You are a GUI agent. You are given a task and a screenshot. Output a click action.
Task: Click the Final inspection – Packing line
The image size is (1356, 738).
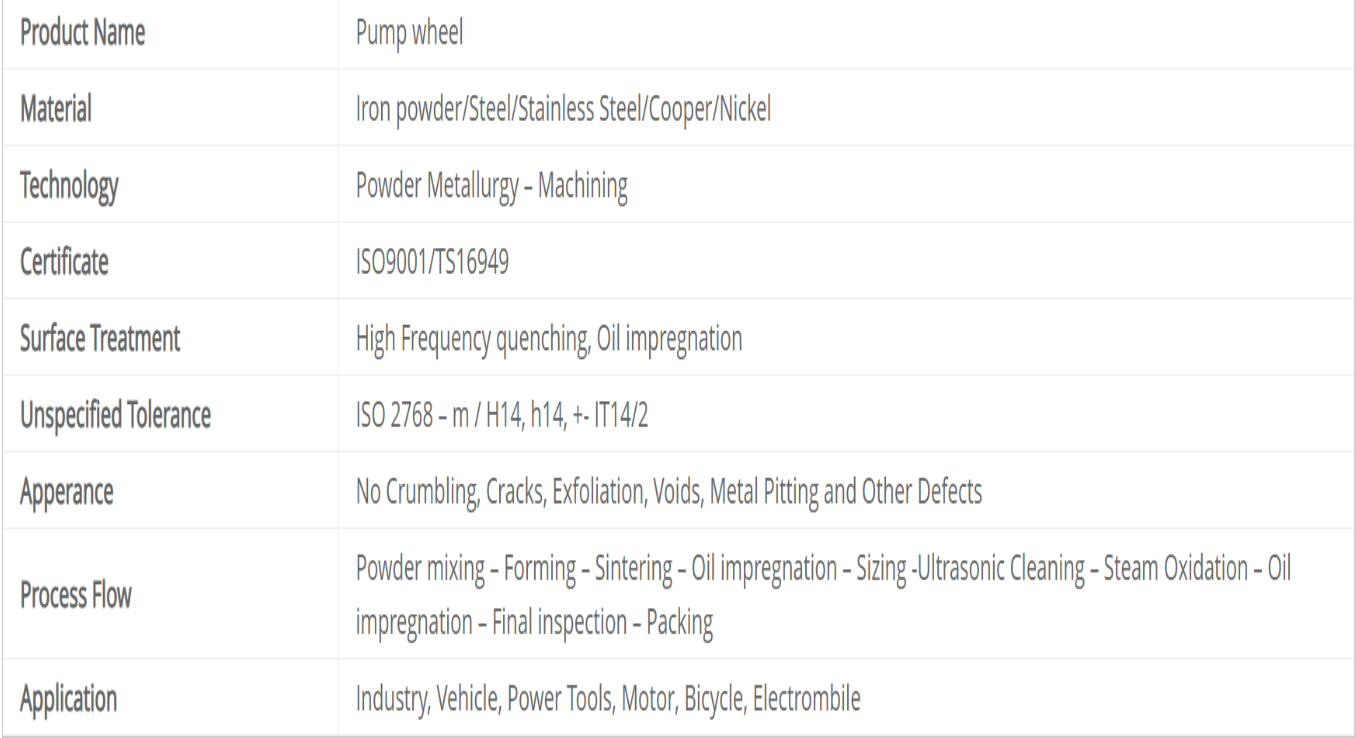[x=534, y=622]
